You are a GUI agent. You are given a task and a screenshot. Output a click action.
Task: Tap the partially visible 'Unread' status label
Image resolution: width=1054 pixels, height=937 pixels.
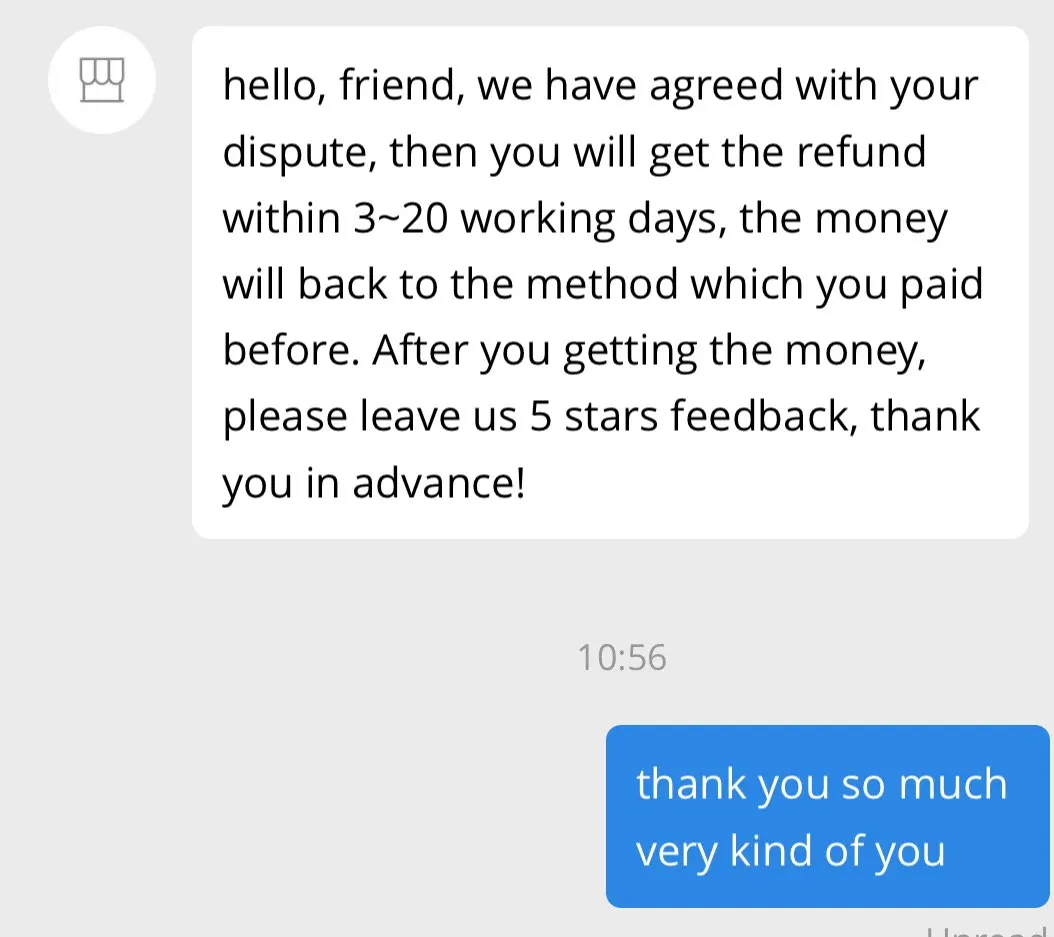pyautogui.click(x=989, y=932)
